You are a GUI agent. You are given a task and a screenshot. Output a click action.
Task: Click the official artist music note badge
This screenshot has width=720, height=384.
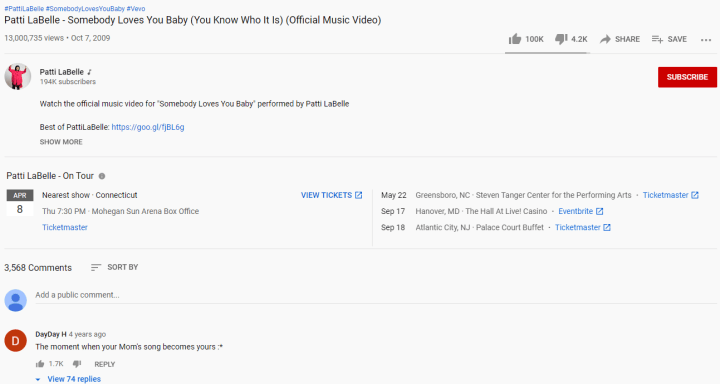pos(90,72)
